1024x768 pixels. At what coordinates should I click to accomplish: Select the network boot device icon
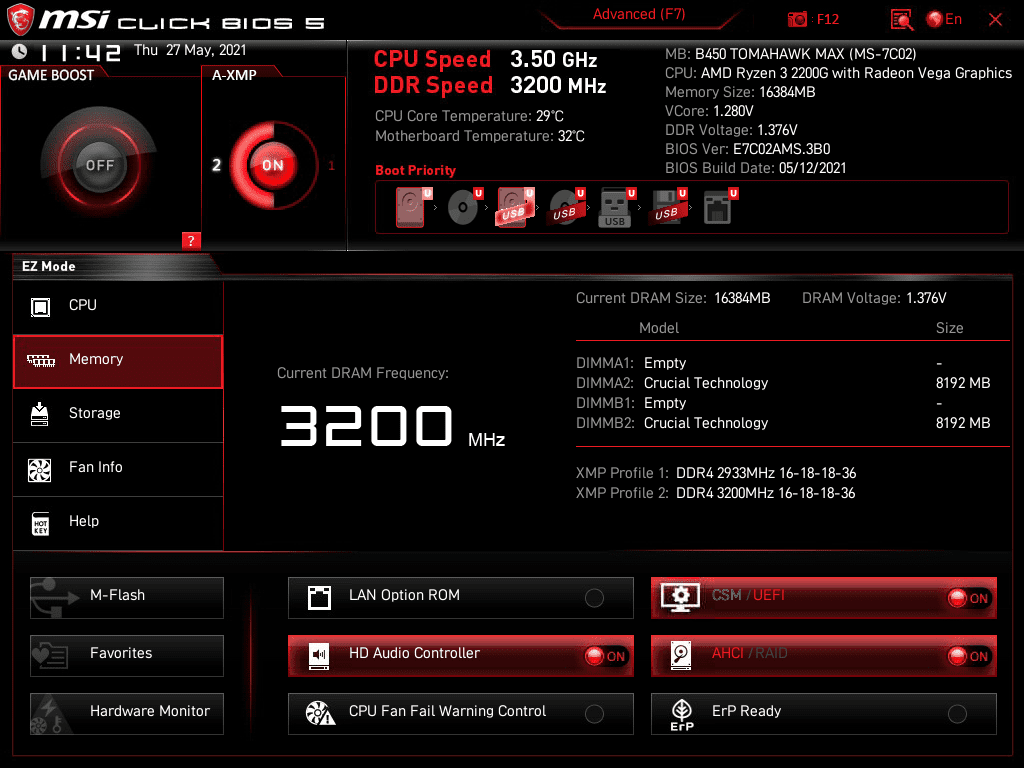[720, 208]
